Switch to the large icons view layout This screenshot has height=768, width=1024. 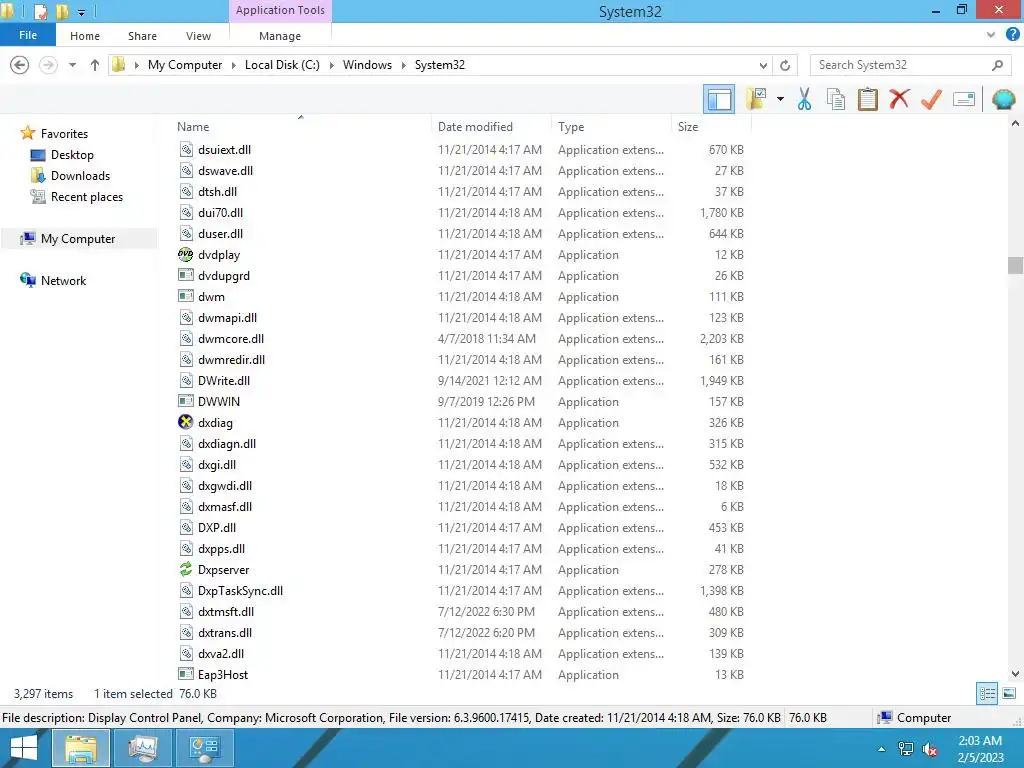(x=1009, y=694)
